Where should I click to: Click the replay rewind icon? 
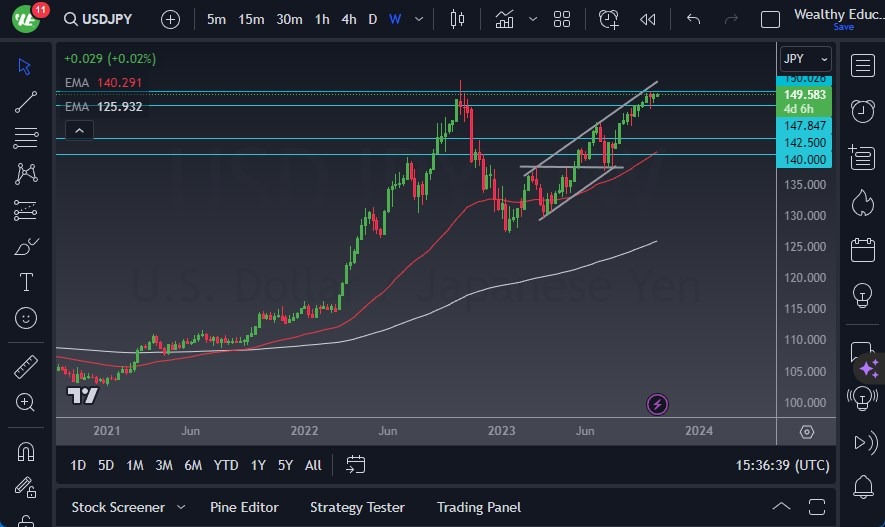click(648, 19)
